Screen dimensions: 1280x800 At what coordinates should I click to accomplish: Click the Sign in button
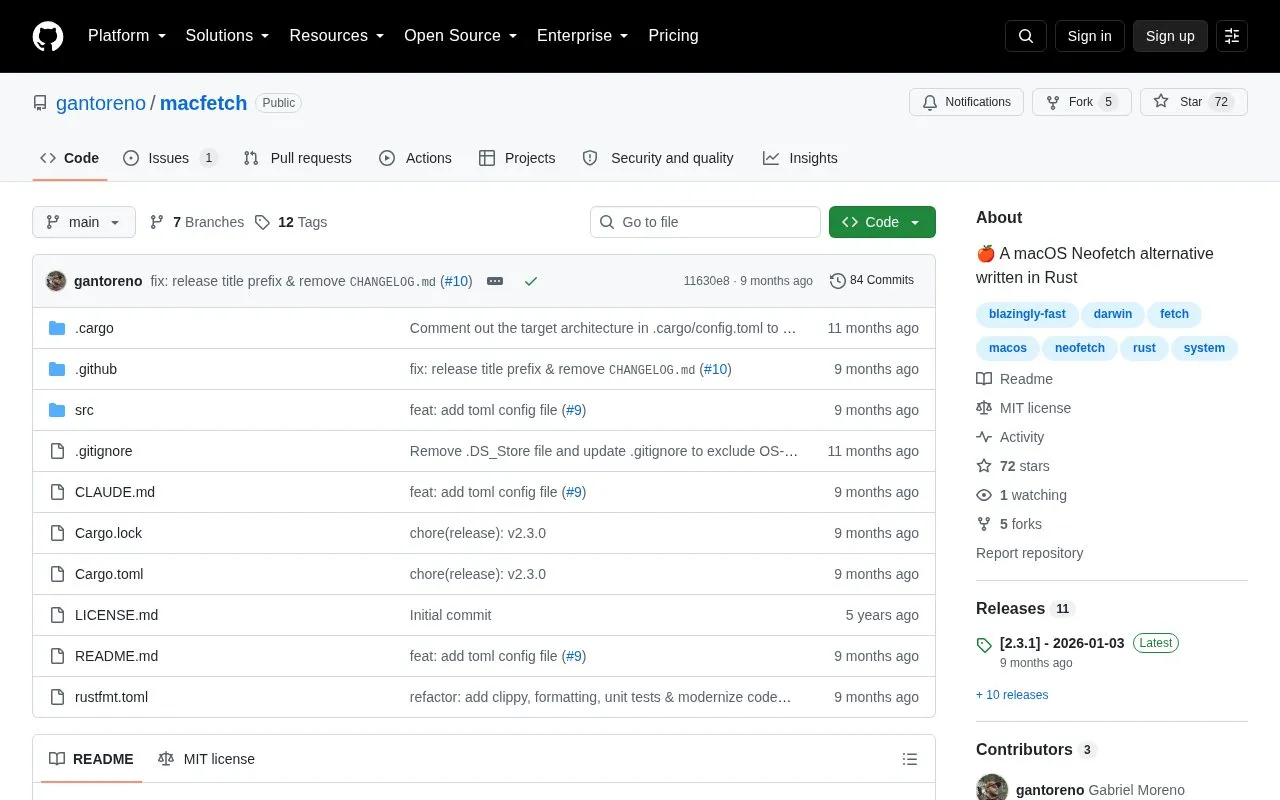(x=1090, y=36)
